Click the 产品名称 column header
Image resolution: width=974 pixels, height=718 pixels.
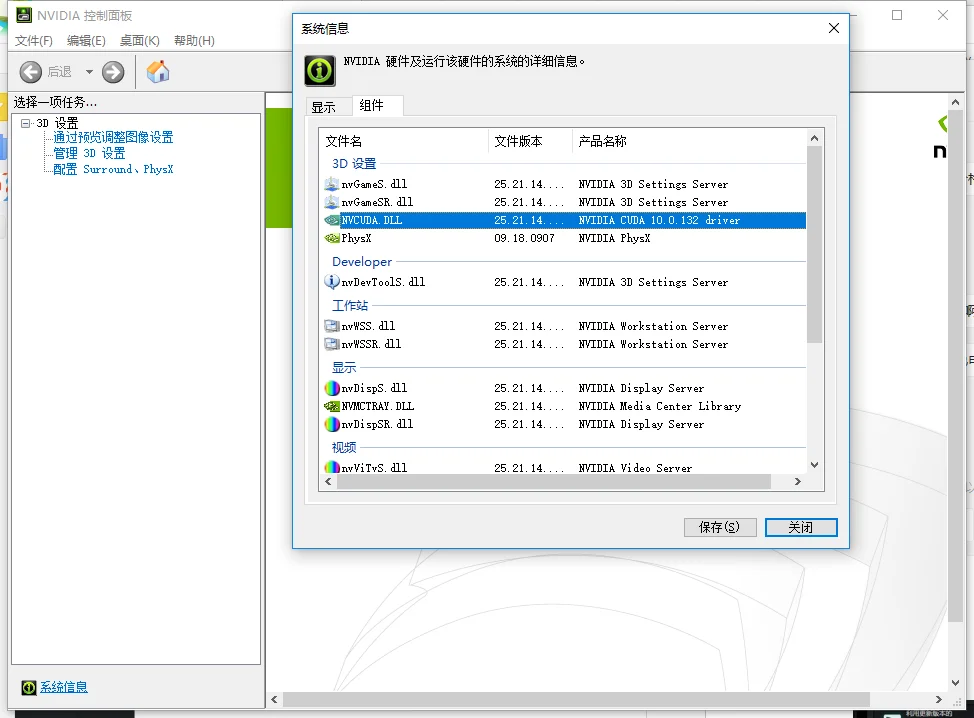pyautogui.click(x=688, y=141)
